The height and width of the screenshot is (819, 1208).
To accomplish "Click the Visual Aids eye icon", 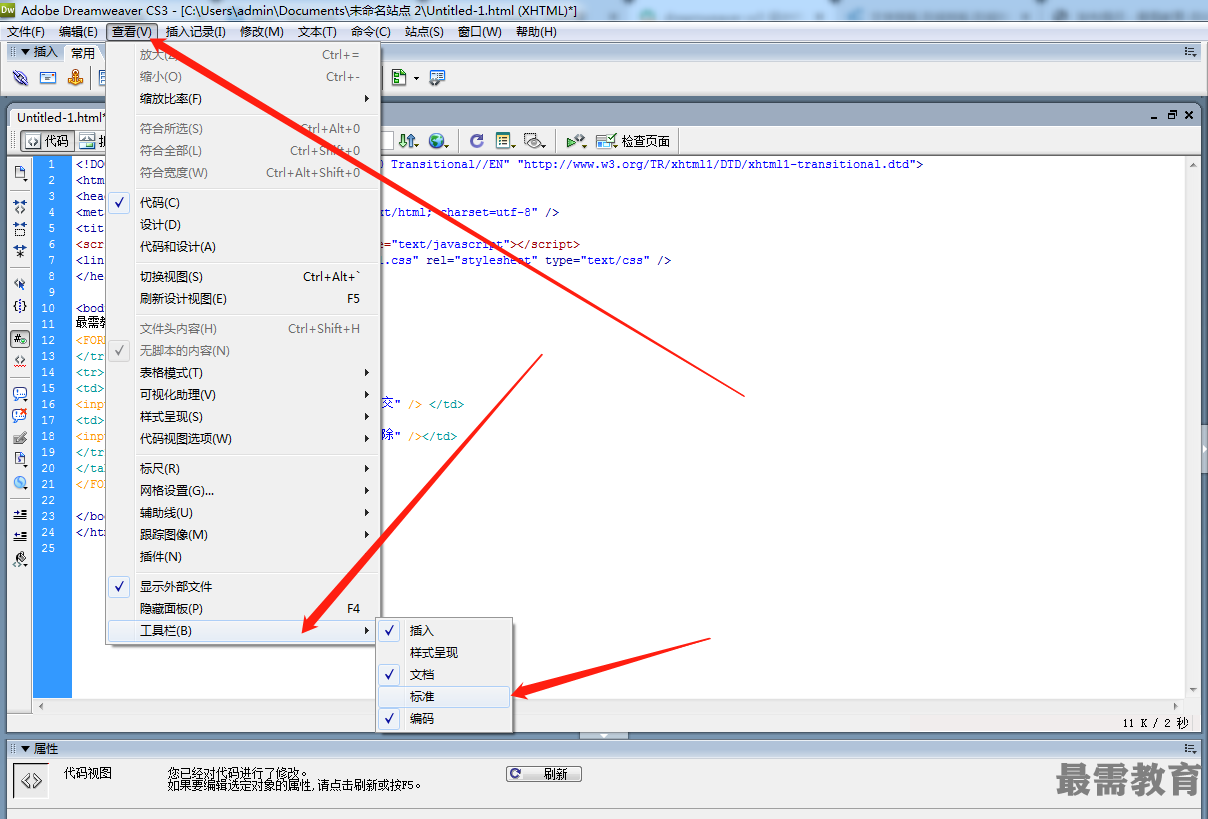I will [534, 141].
